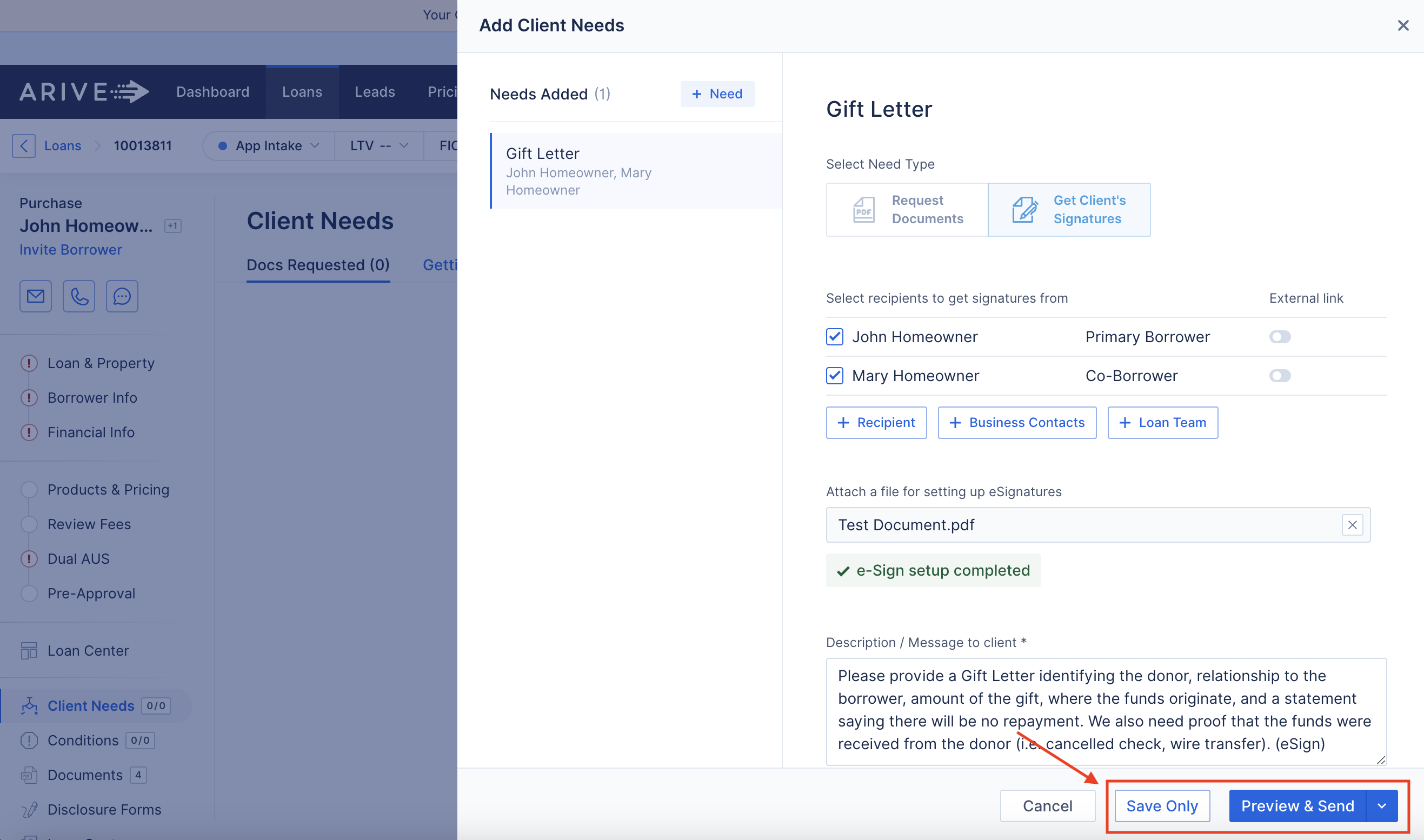
Task: Click the Invite Borrower link
Action: click(x=71, y=250)
